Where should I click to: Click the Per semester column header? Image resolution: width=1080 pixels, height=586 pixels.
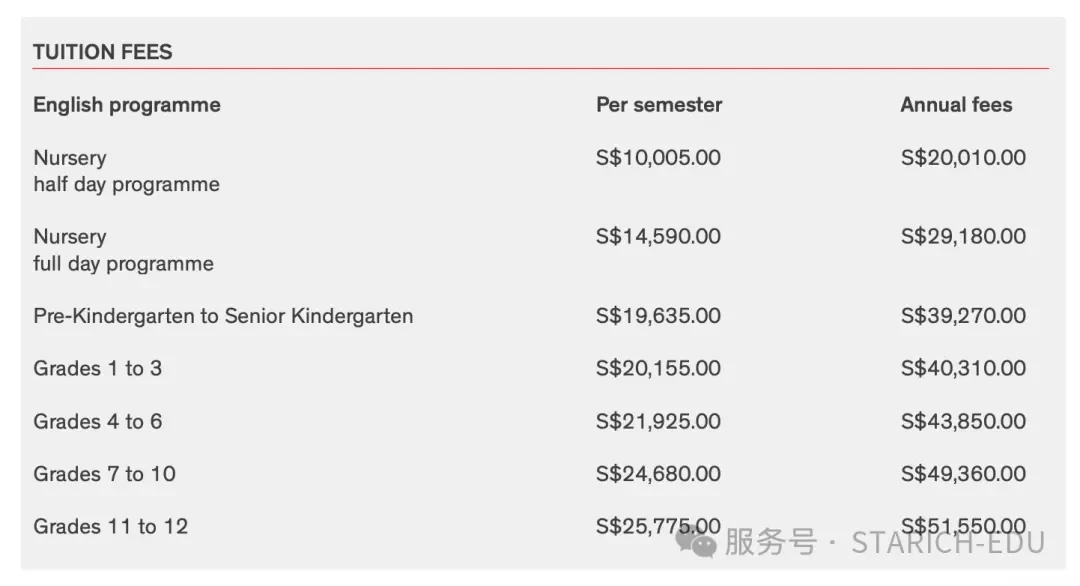pyautogui.click(x=658, y=105)
